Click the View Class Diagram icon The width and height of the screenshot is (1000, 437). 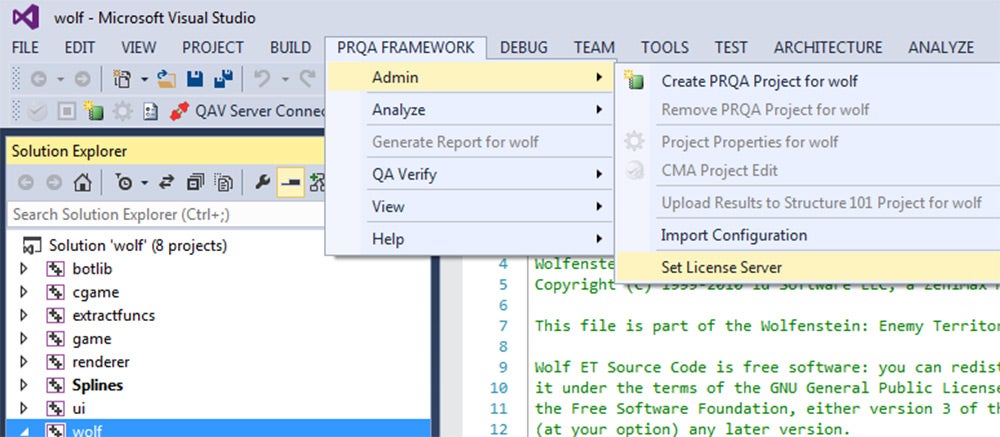317,183
